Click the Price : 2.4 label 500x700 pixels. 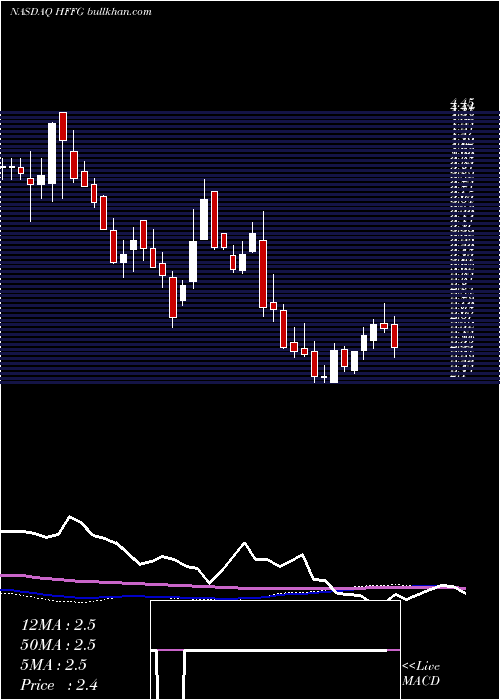60,685
